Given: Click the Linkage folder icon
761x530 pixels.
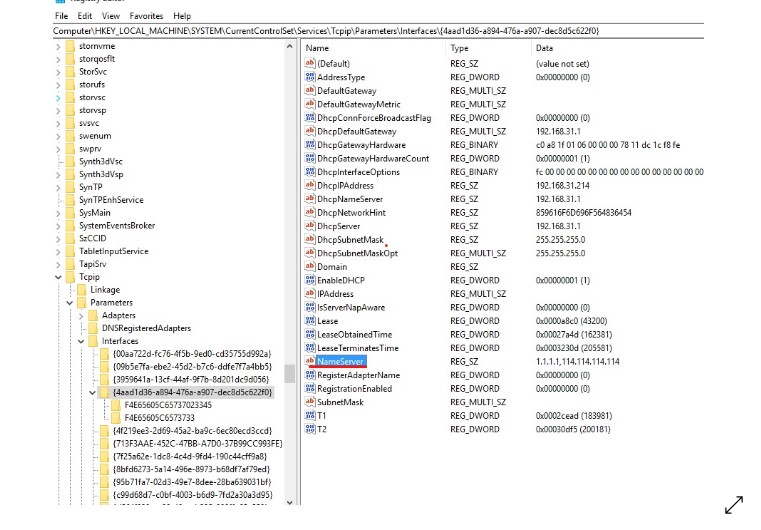Looking at the screenshot, I should coord(82,290).
